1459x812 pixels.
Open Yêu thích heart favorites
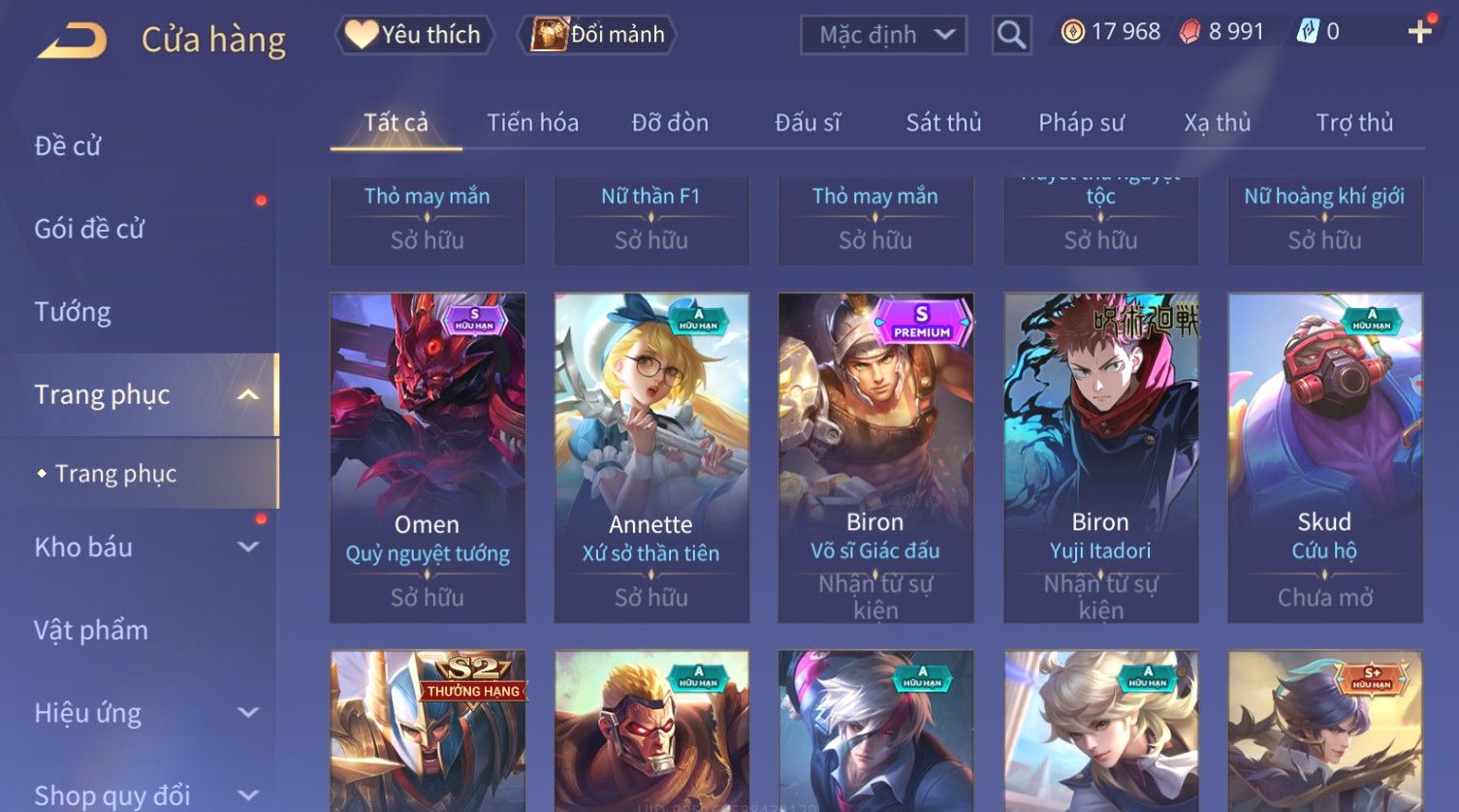pos(415,35)
